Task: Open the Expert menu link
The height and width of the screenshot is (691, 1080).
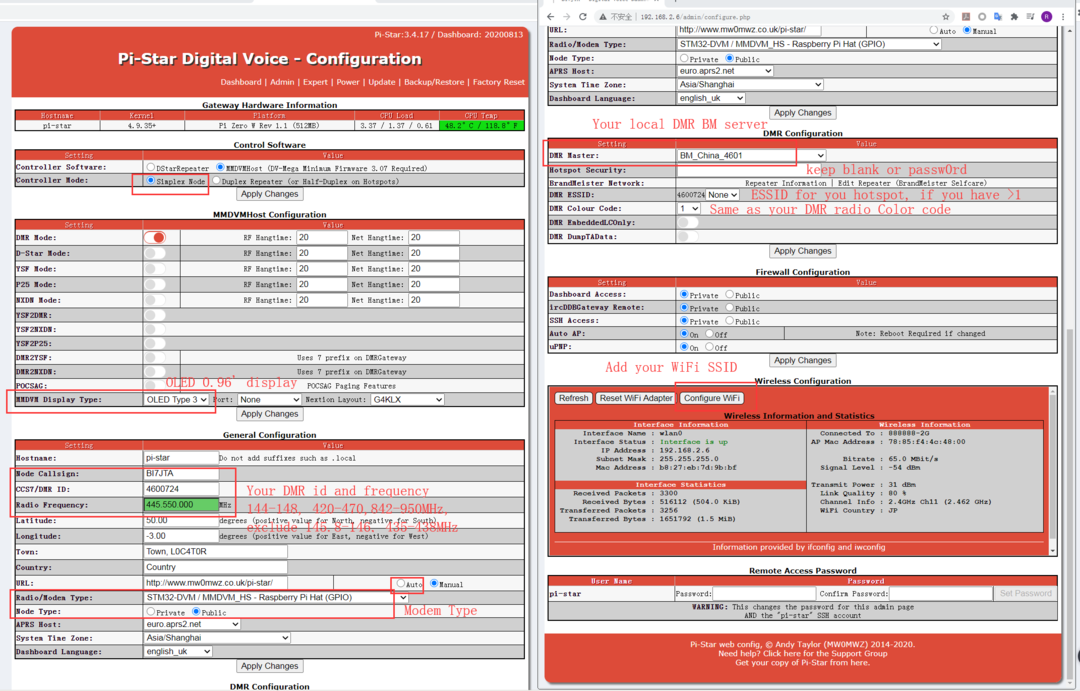Action: pos(315,82)
